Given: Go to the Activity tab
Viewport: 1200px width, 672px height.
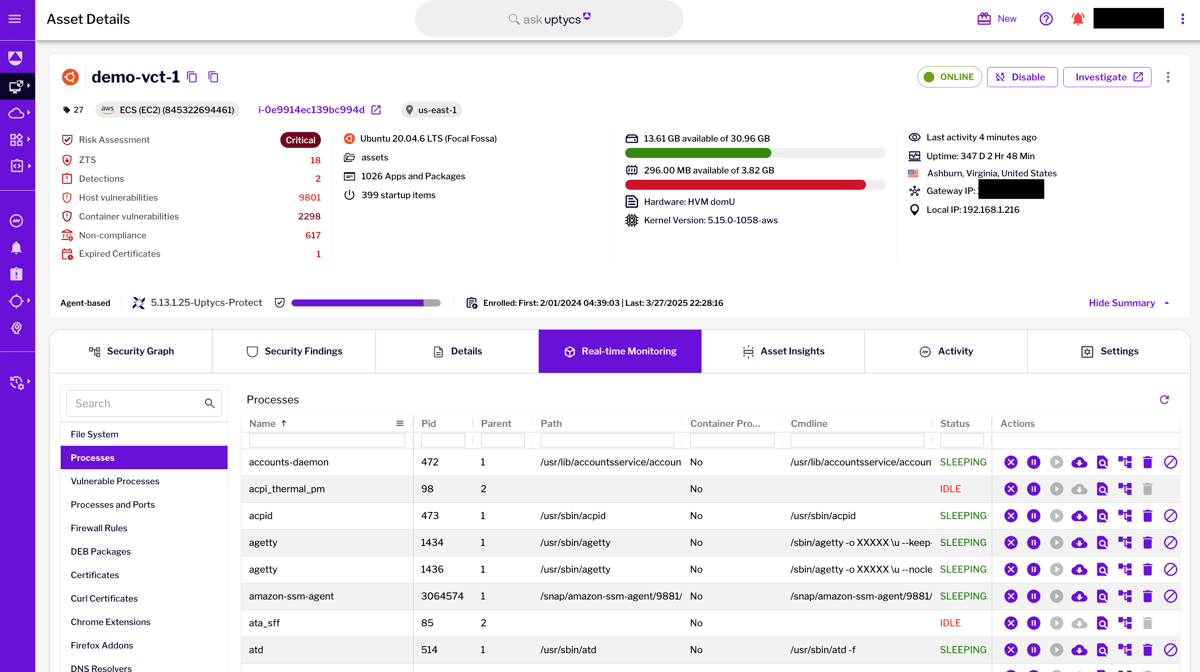Looking at the screenshot, I should pos(946,352).
